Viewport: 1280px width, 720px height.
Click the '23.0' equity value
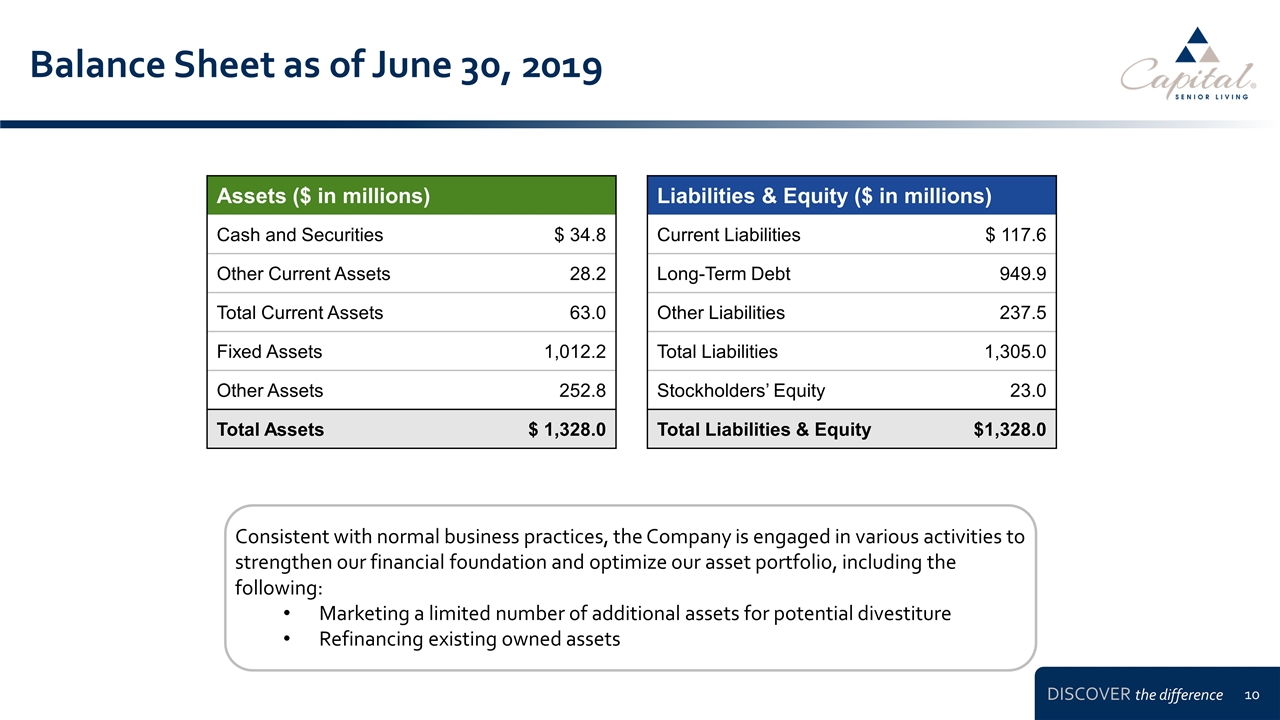1029,391
